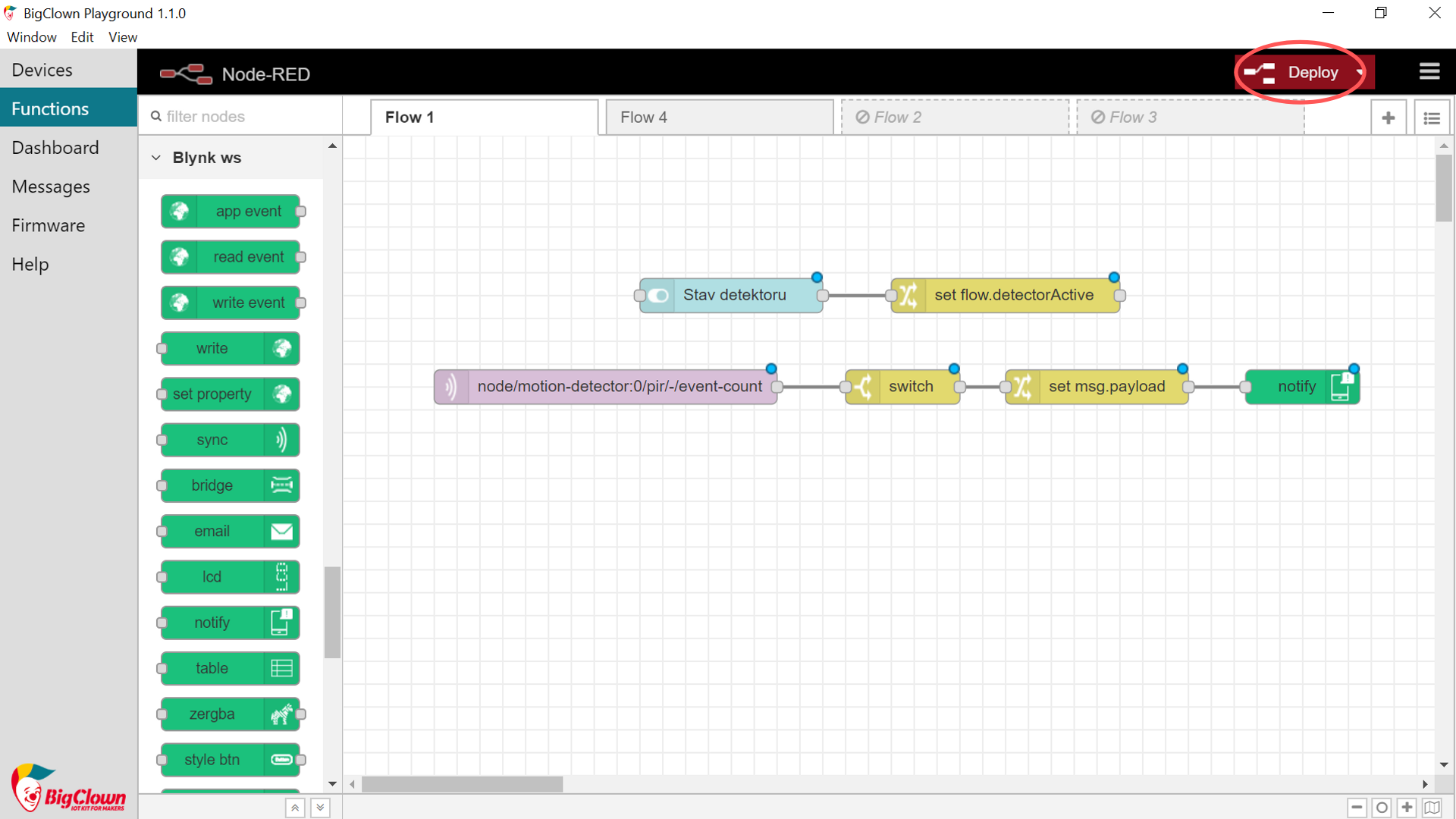Select the switch node on canvas
This screenshot has height=819, width=1456.
[x=902, y=387]
